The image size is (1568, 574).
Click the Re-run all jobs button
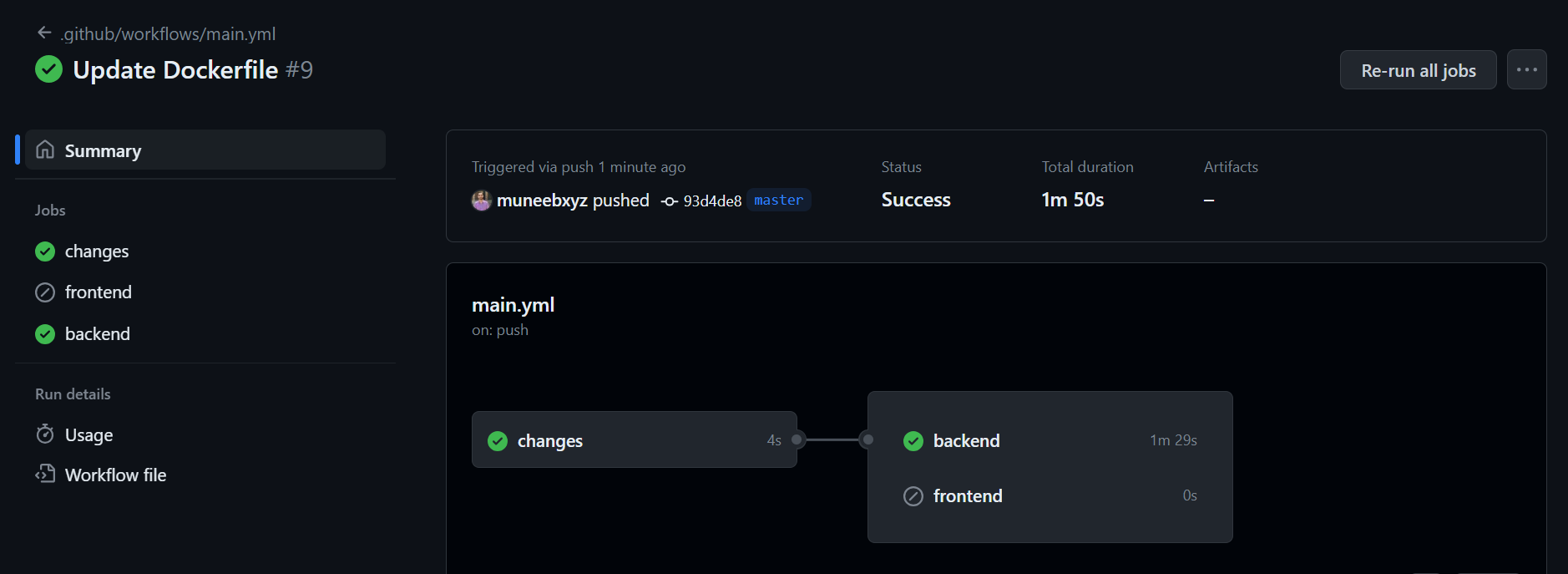1418,69
